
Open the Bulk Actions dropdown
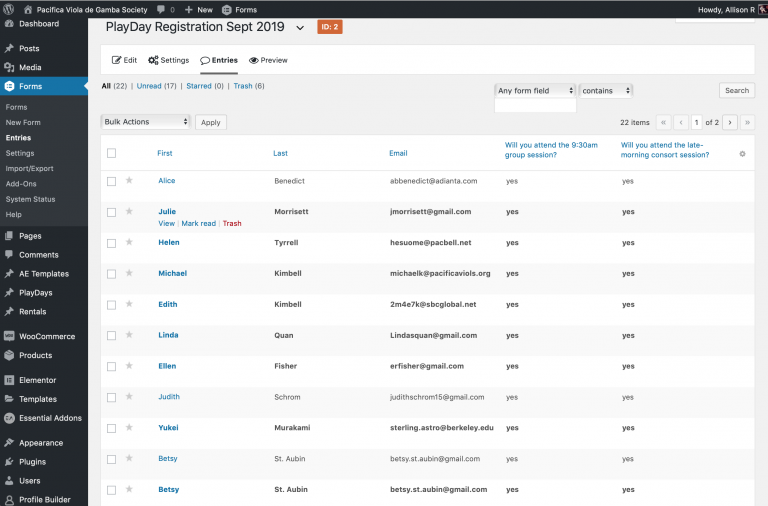coord(145,121)
